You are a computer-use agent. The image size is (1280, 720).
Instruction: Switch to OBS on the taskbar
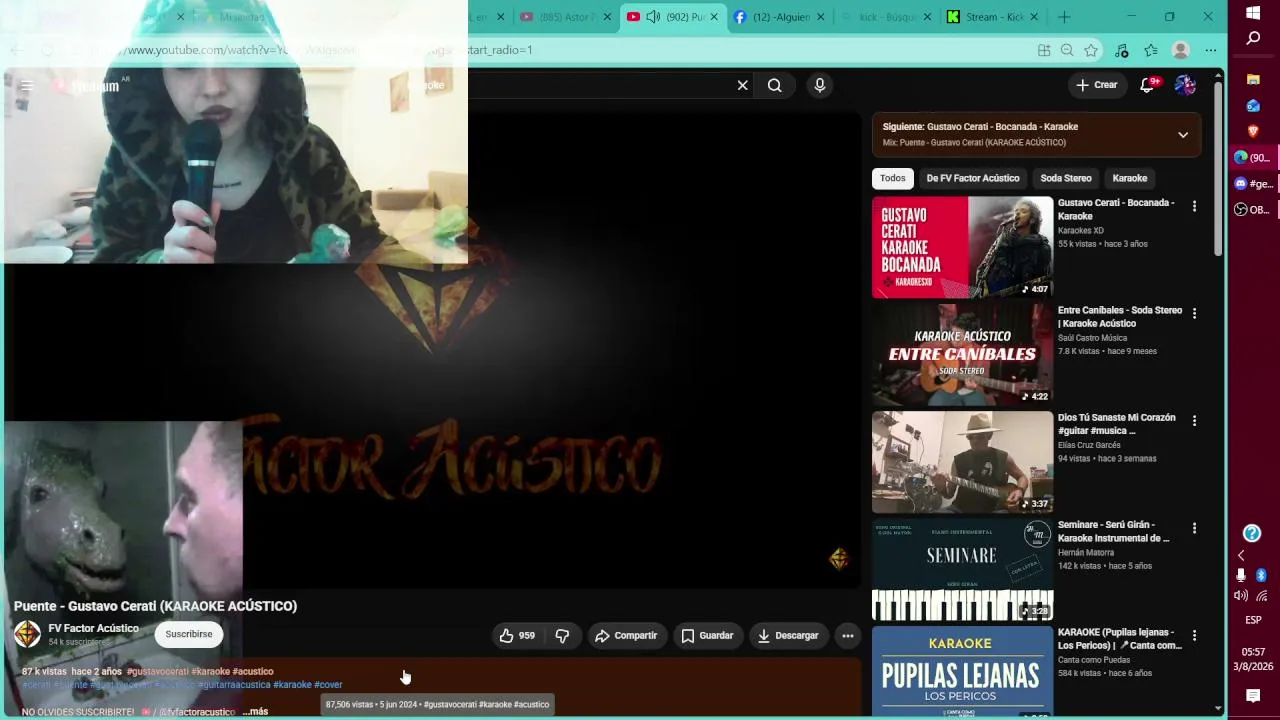click(x=1253, y=210)
